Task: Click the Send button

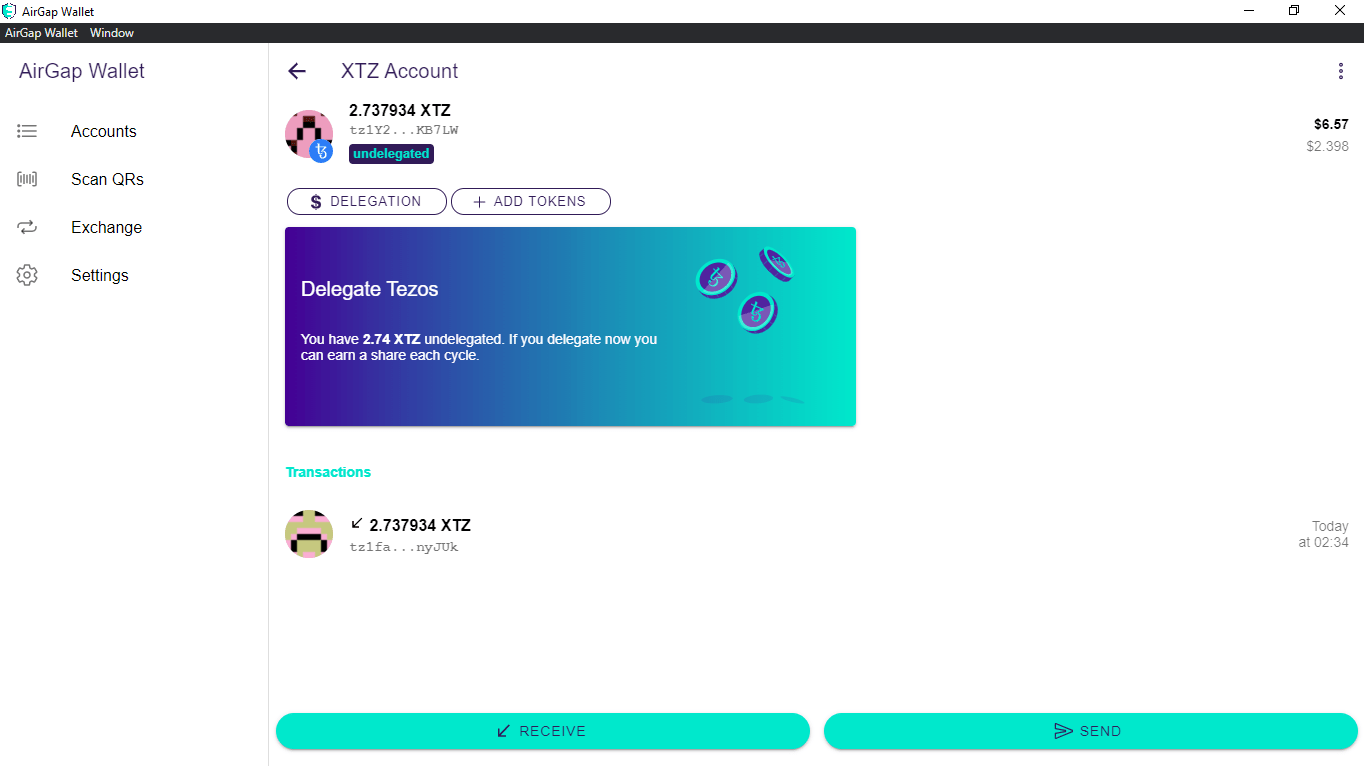Action: [1091, 731]
